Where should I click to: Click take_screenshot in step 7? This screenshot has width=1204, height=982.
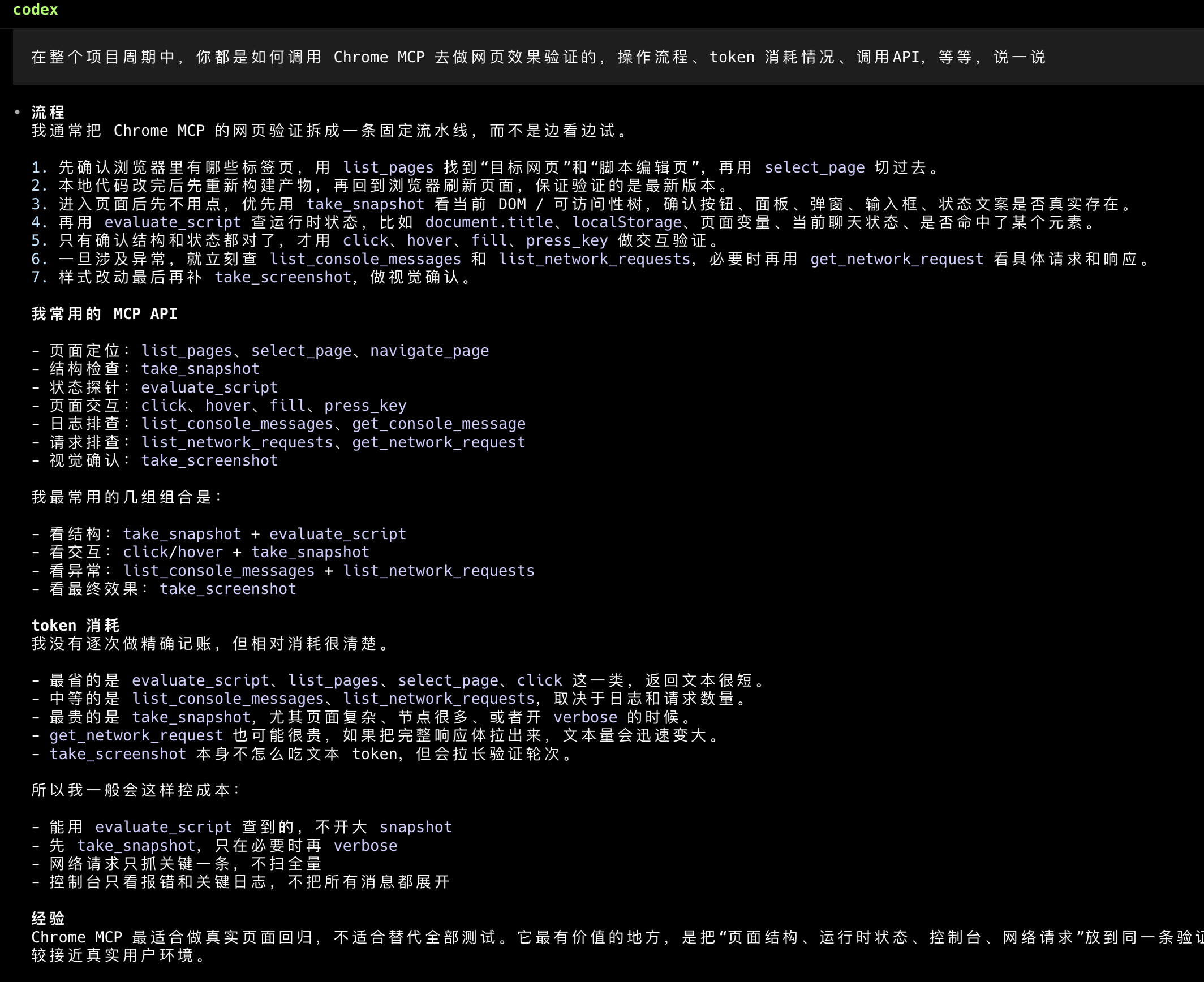283,277
